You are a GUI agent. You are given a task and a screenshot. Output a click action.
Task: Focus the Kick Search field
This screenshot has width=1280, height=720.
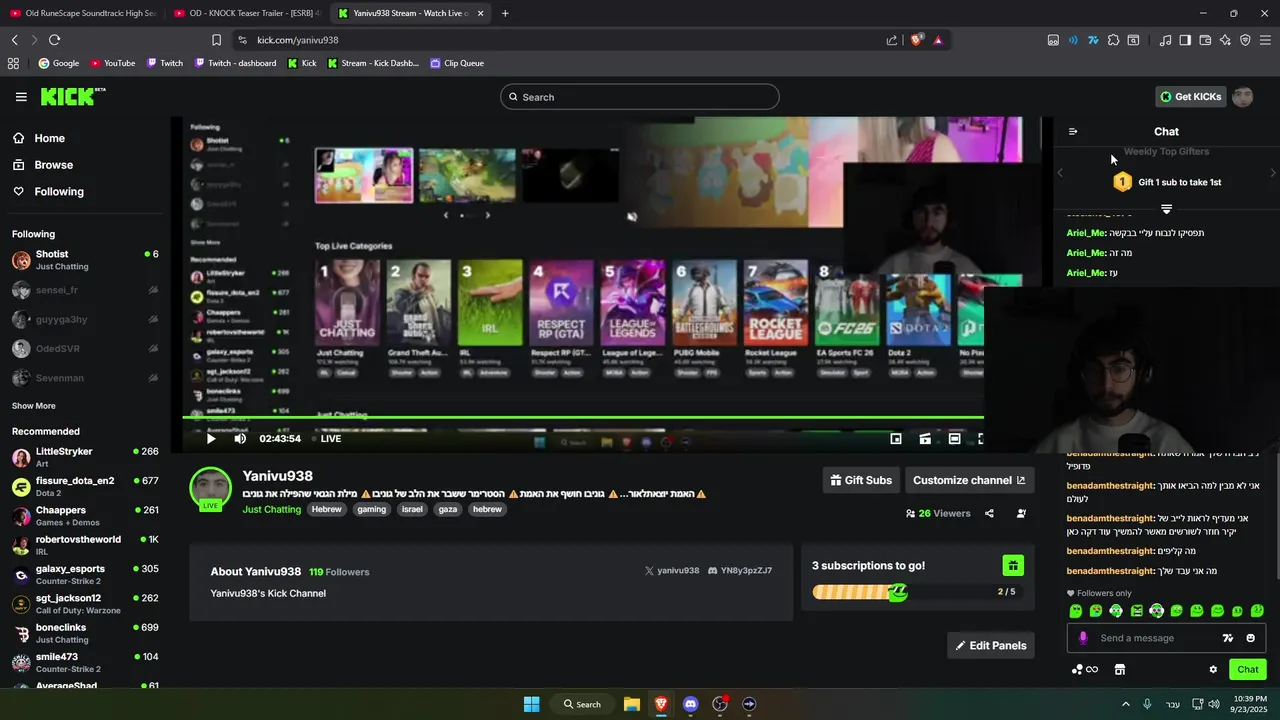640,97
